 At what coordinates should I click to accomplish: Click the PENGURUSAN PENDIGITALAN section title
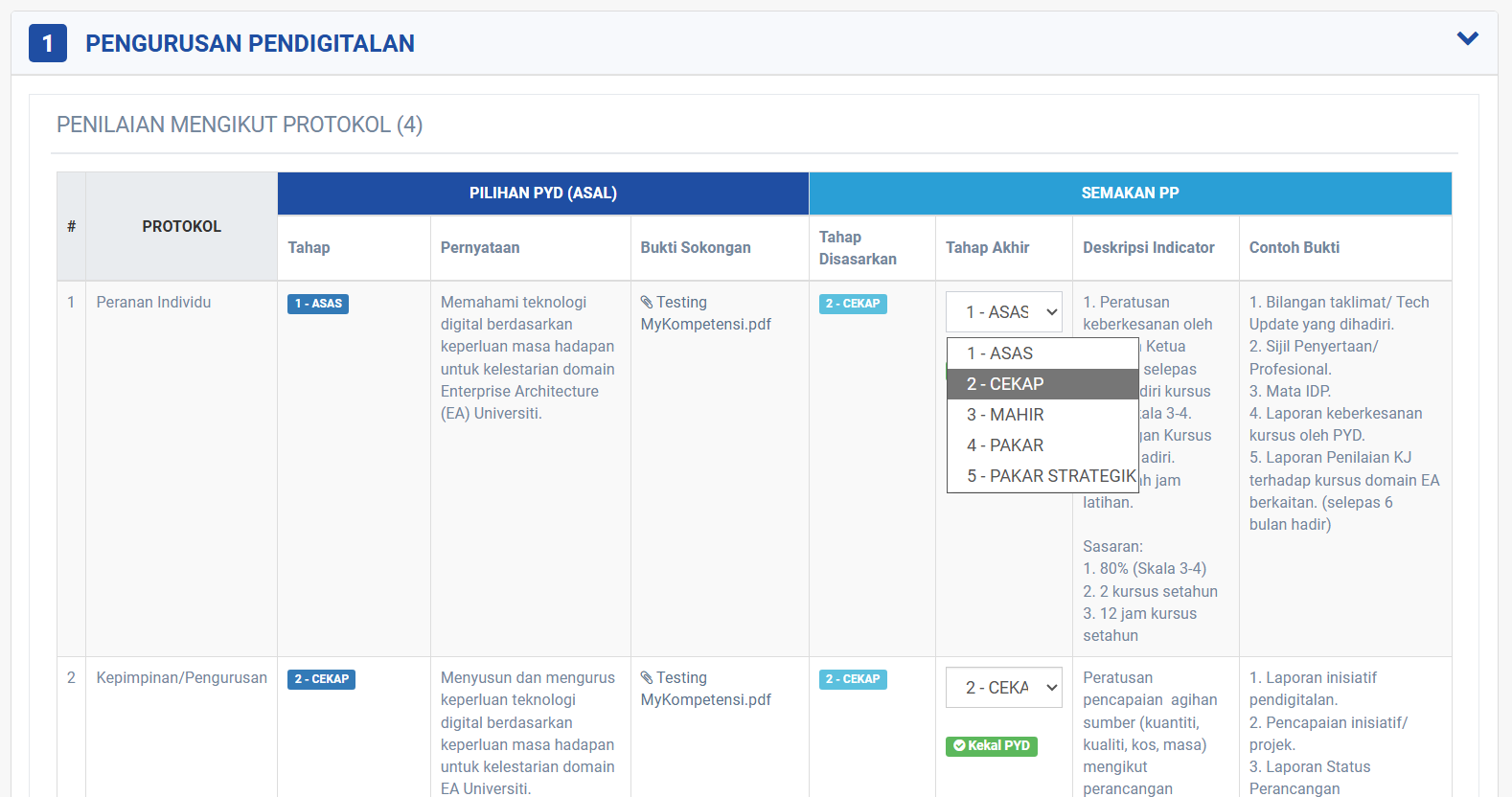(x=250, y=43)
